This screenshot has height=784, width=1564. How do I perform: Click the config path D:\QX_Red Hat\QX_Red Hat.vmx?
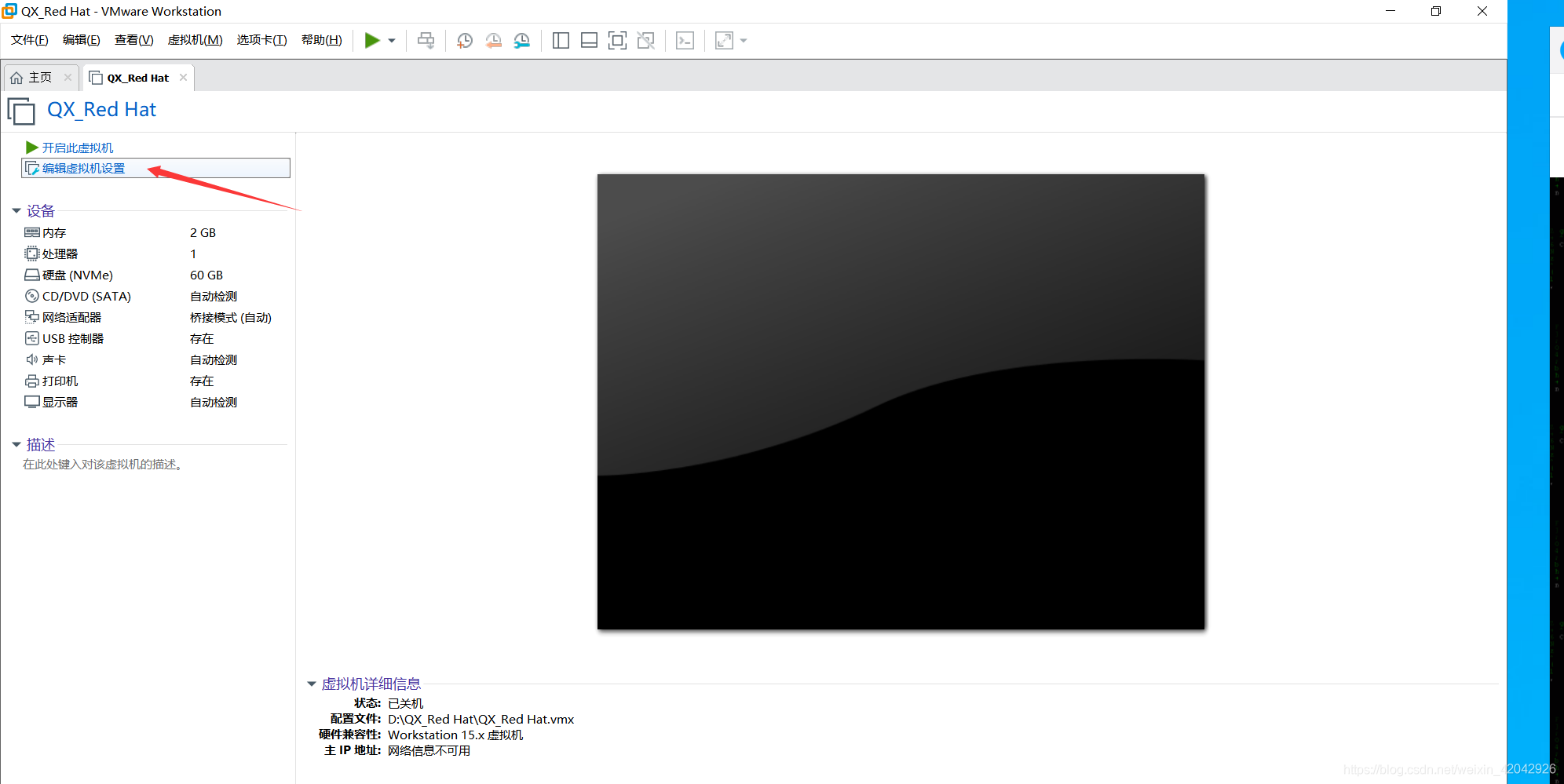[x=481, y=719]
